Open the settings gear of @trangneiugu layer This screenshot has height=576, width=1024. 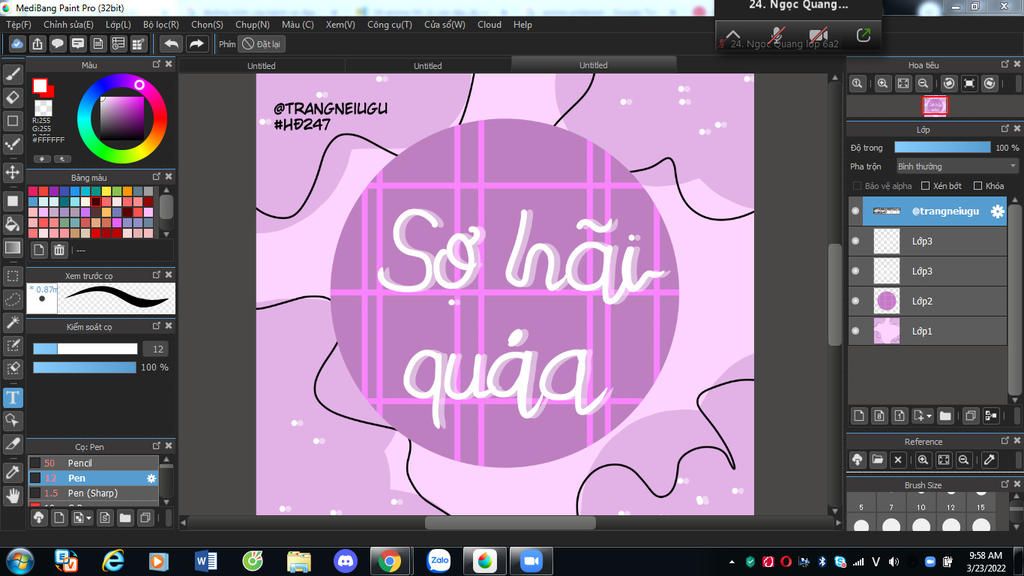click(997, 212)
